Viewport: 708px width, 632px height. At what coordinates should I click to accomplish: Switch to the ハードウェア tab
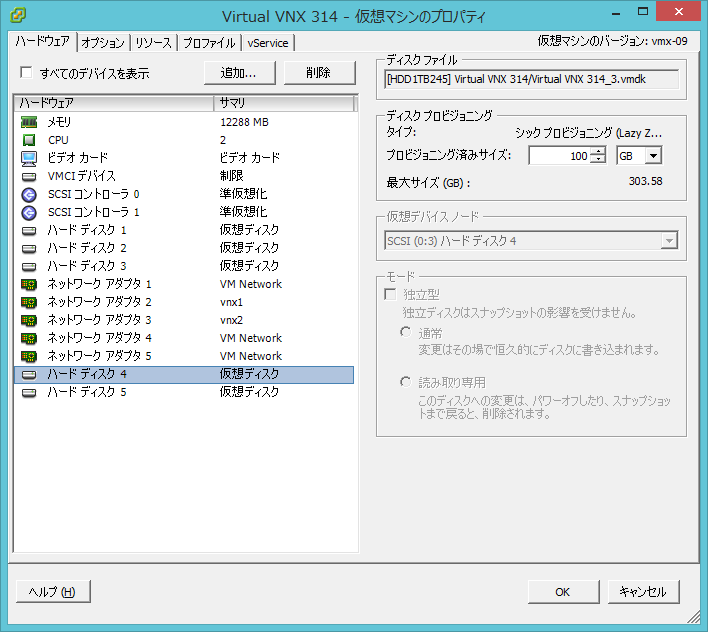tap(42, 42)
